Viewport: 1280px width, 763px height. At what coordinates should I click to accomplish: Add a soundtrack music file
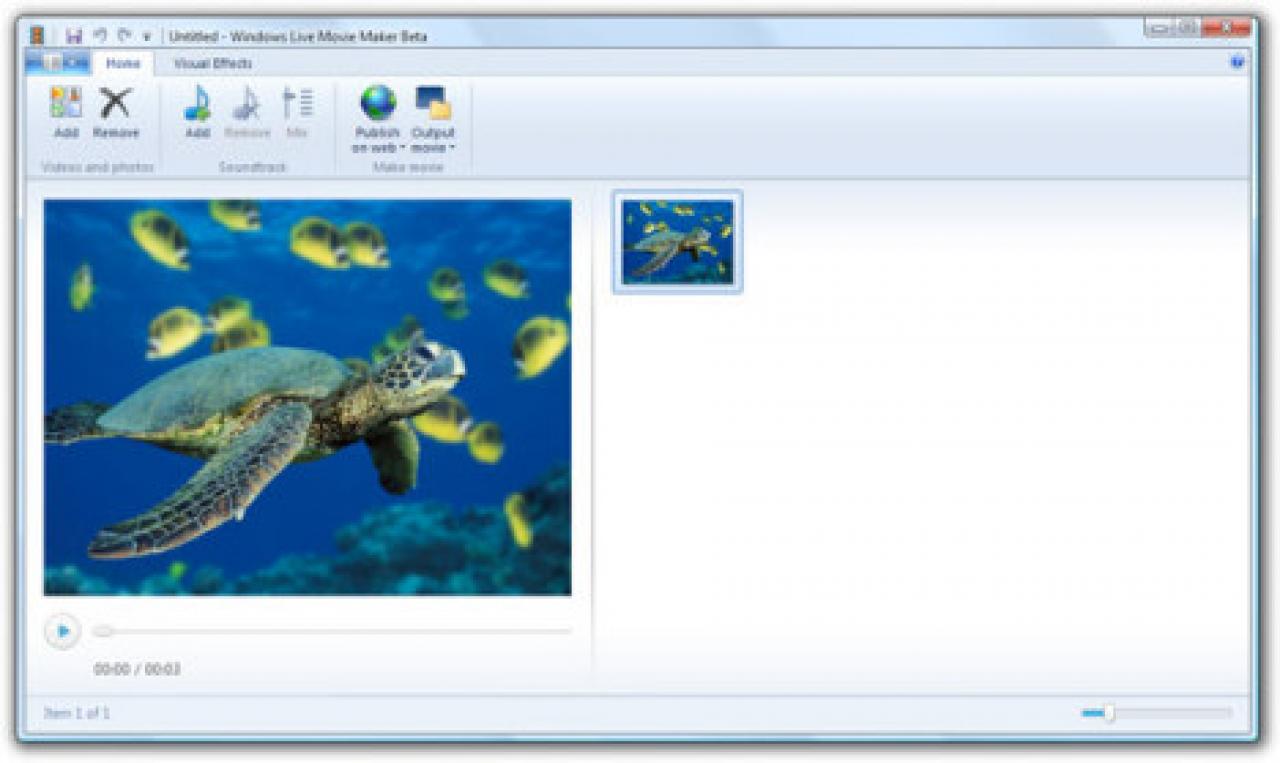[x=198, y=112]
